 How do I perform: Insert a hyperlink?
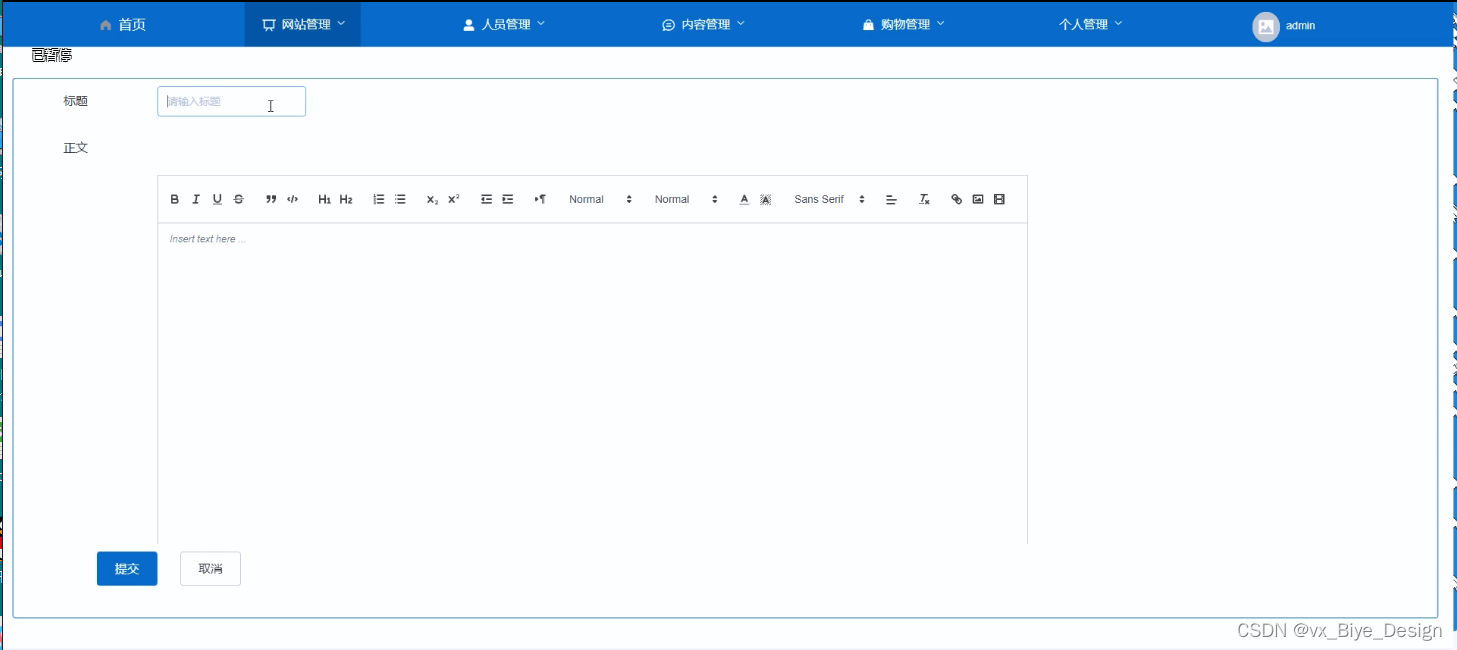[956, 199]
